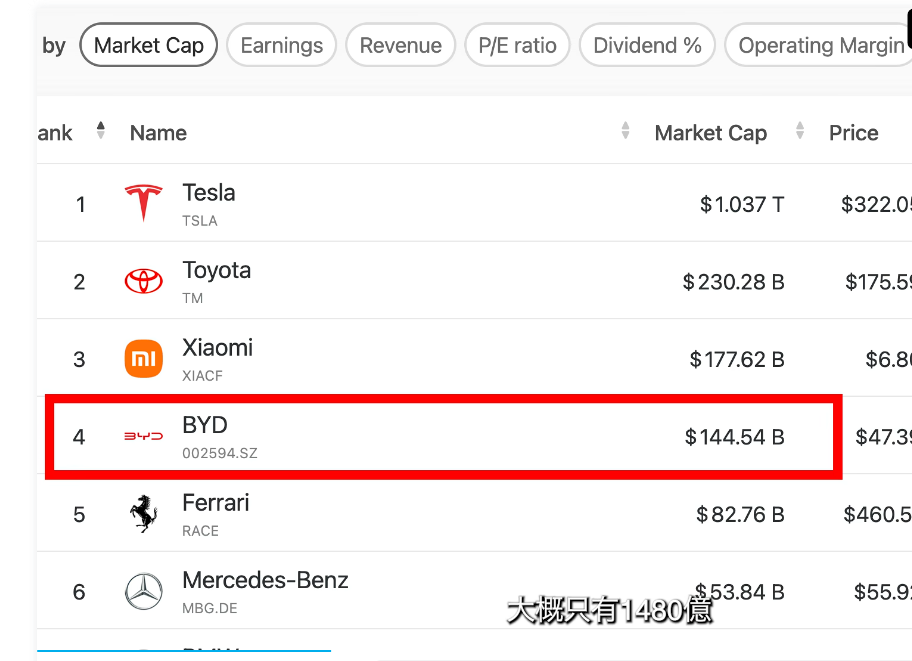Switch ranking to Revenue

pyautogui.click(x=401, y=45)
